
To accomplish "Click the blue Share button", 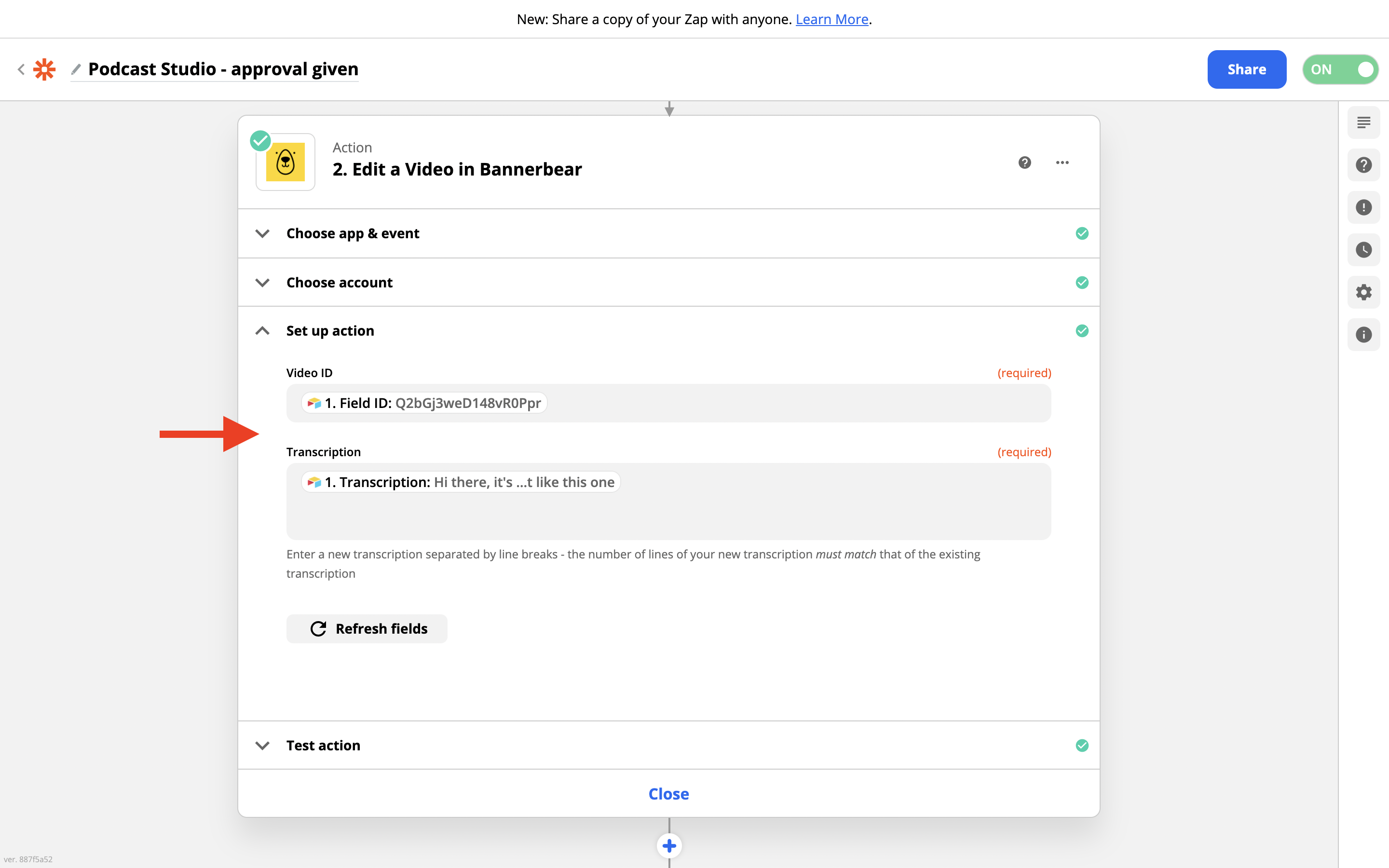I will [1247, 69].
